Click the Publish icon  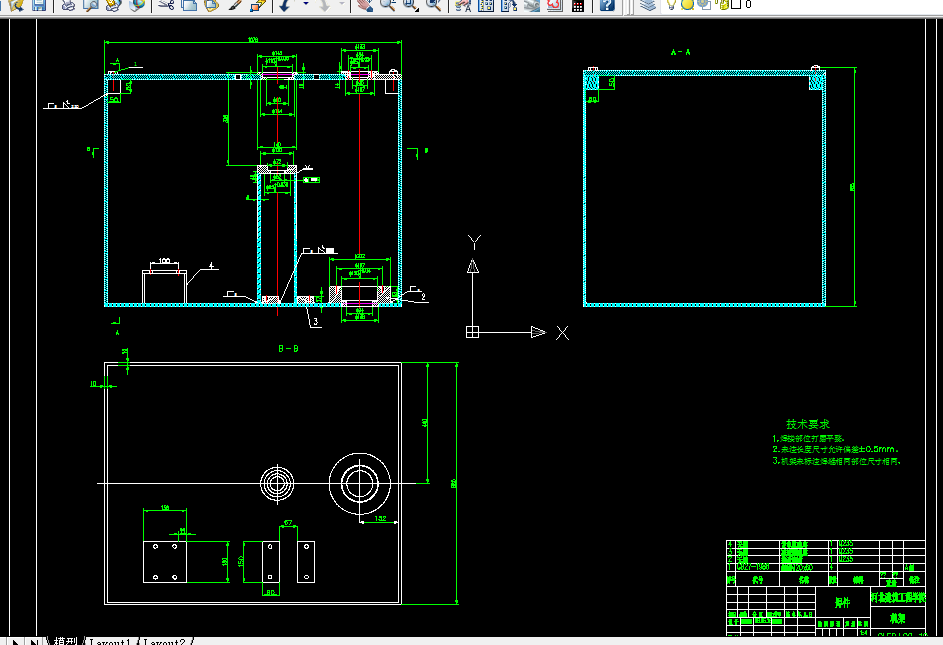113,5
